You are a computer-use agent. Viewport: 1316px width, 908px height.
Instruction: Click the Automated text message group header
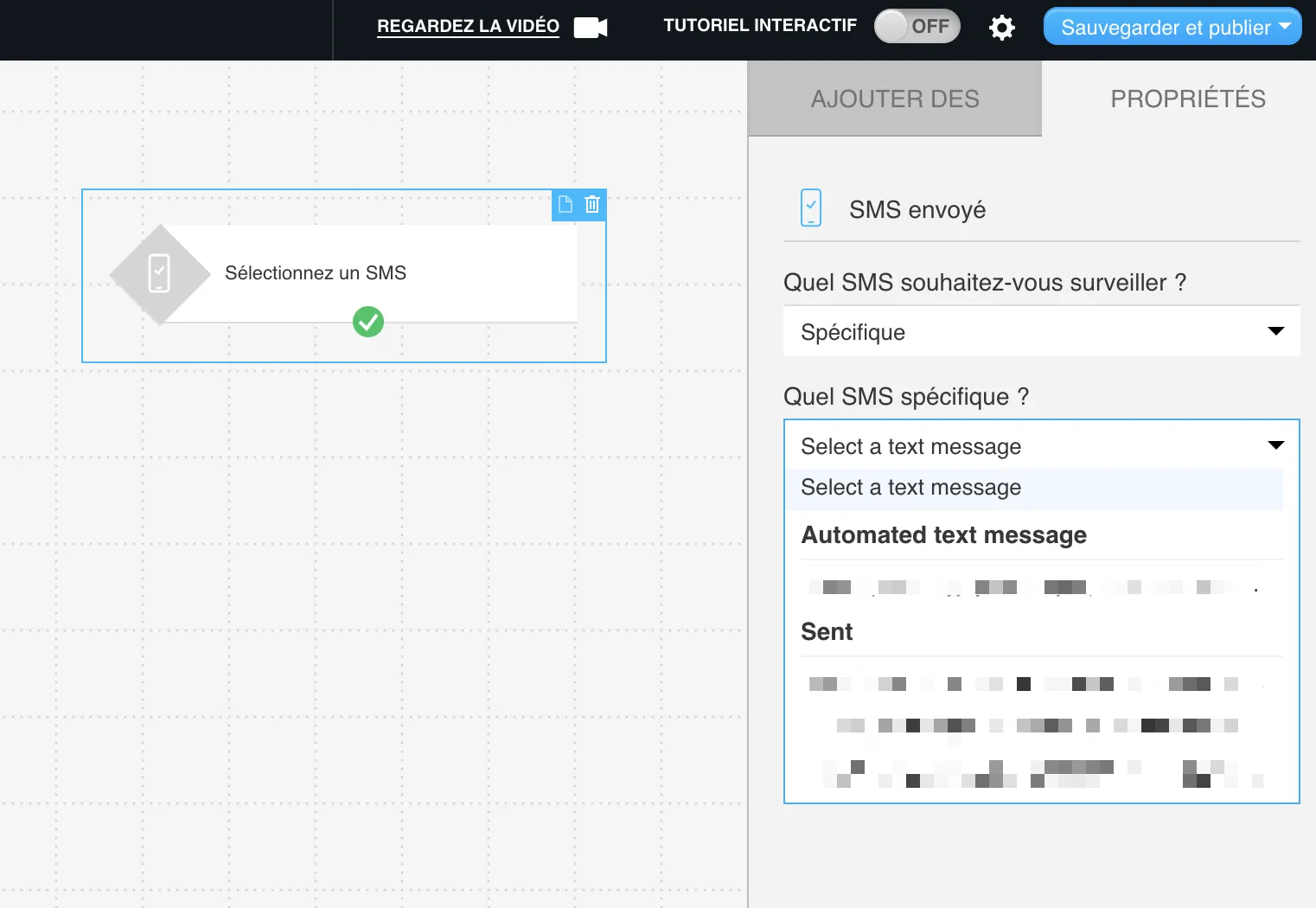click(943, 535)
